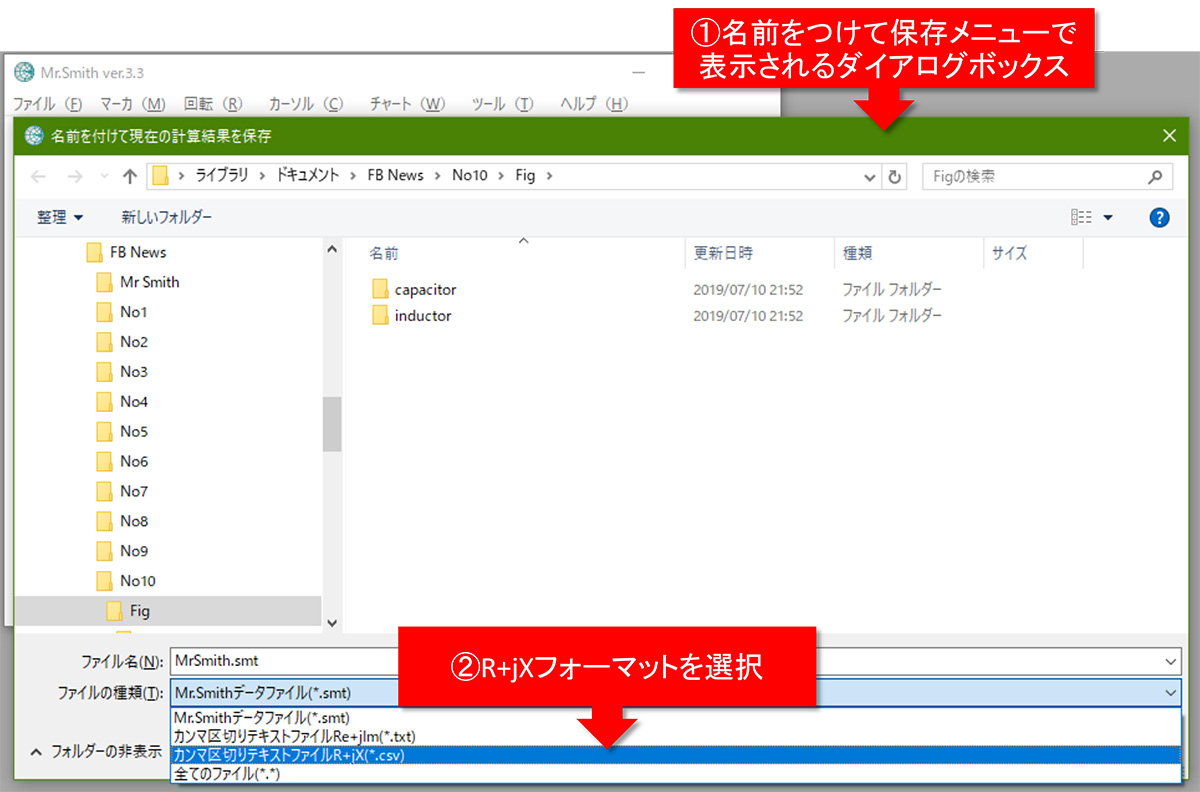Click the inductor folder icon

tap(380, 315)
